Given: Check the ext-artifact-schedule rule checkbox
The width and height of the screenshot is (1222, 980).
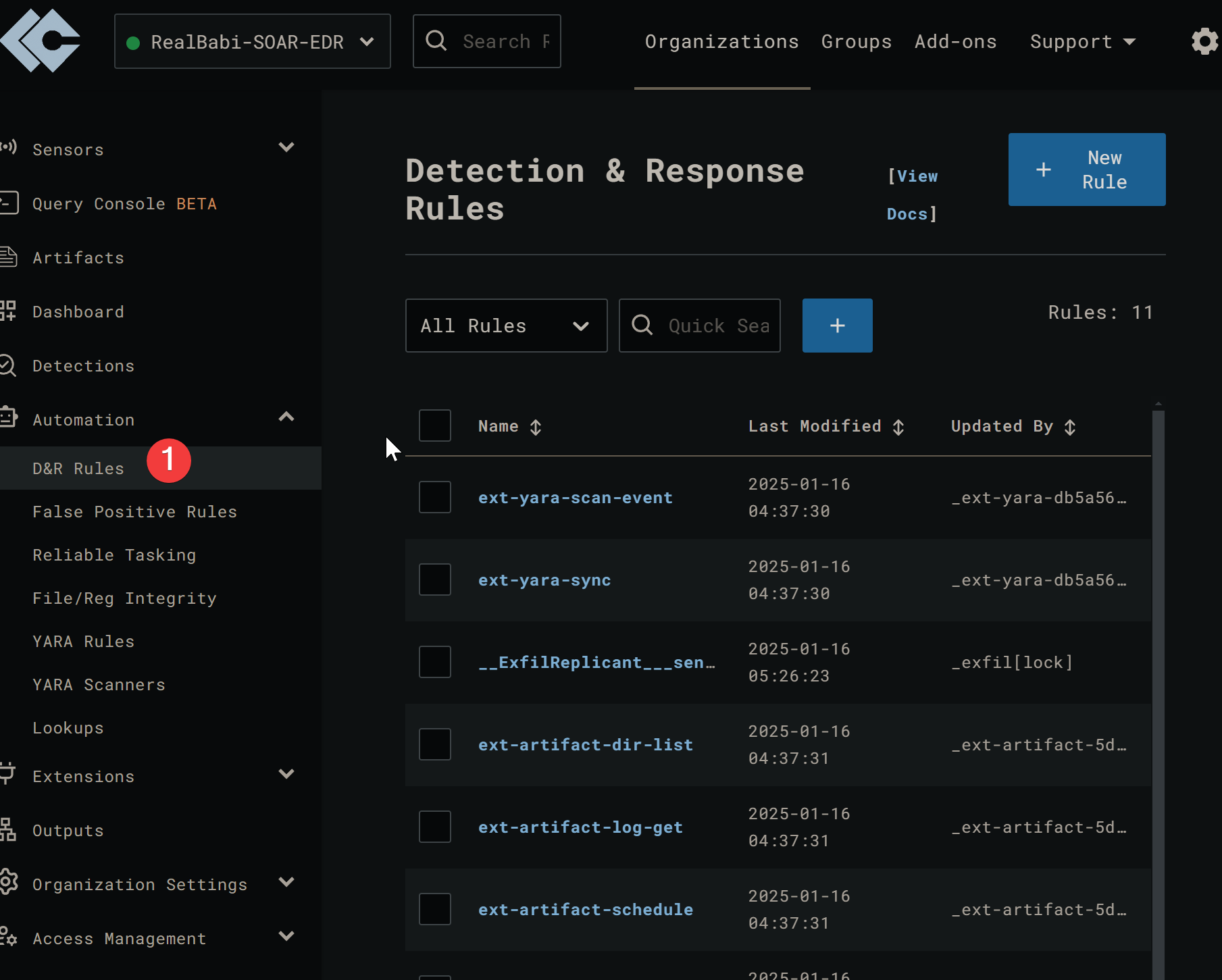Looking at the screenshot, I should point(435,909).
